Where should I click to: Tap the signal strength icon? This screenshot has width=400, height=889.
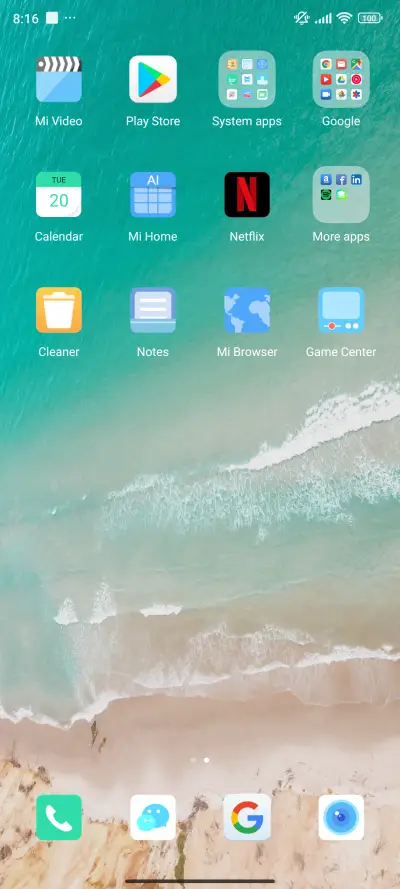point(324,19)
